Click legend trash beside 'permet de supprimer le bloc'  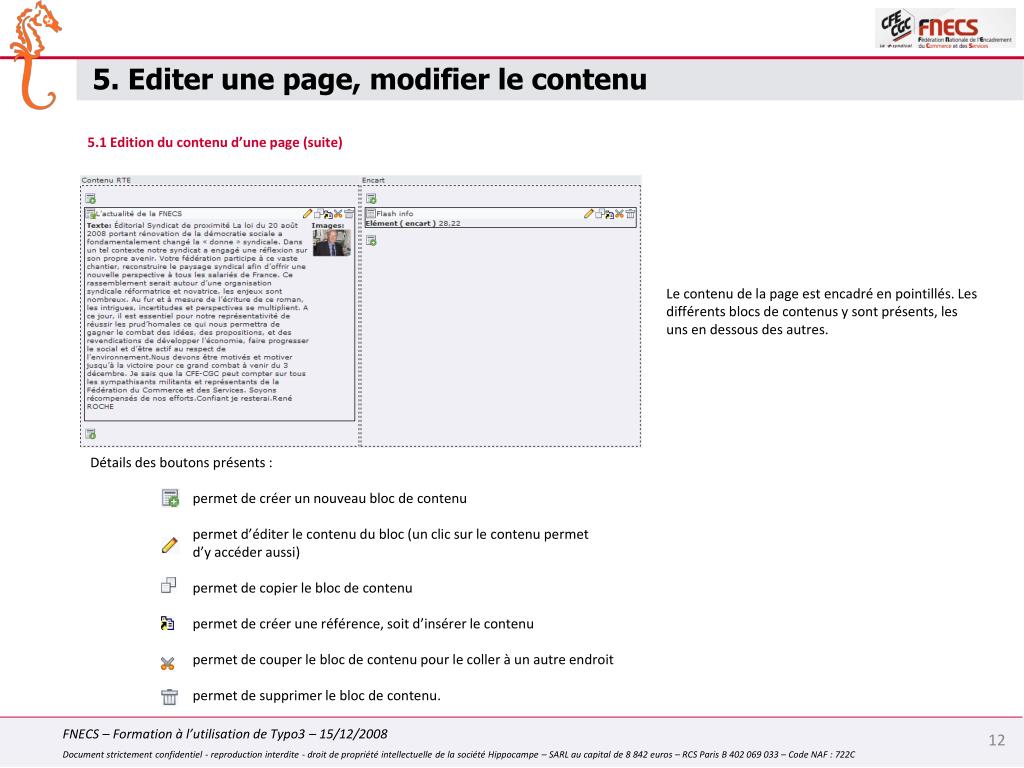pos(169,697)
